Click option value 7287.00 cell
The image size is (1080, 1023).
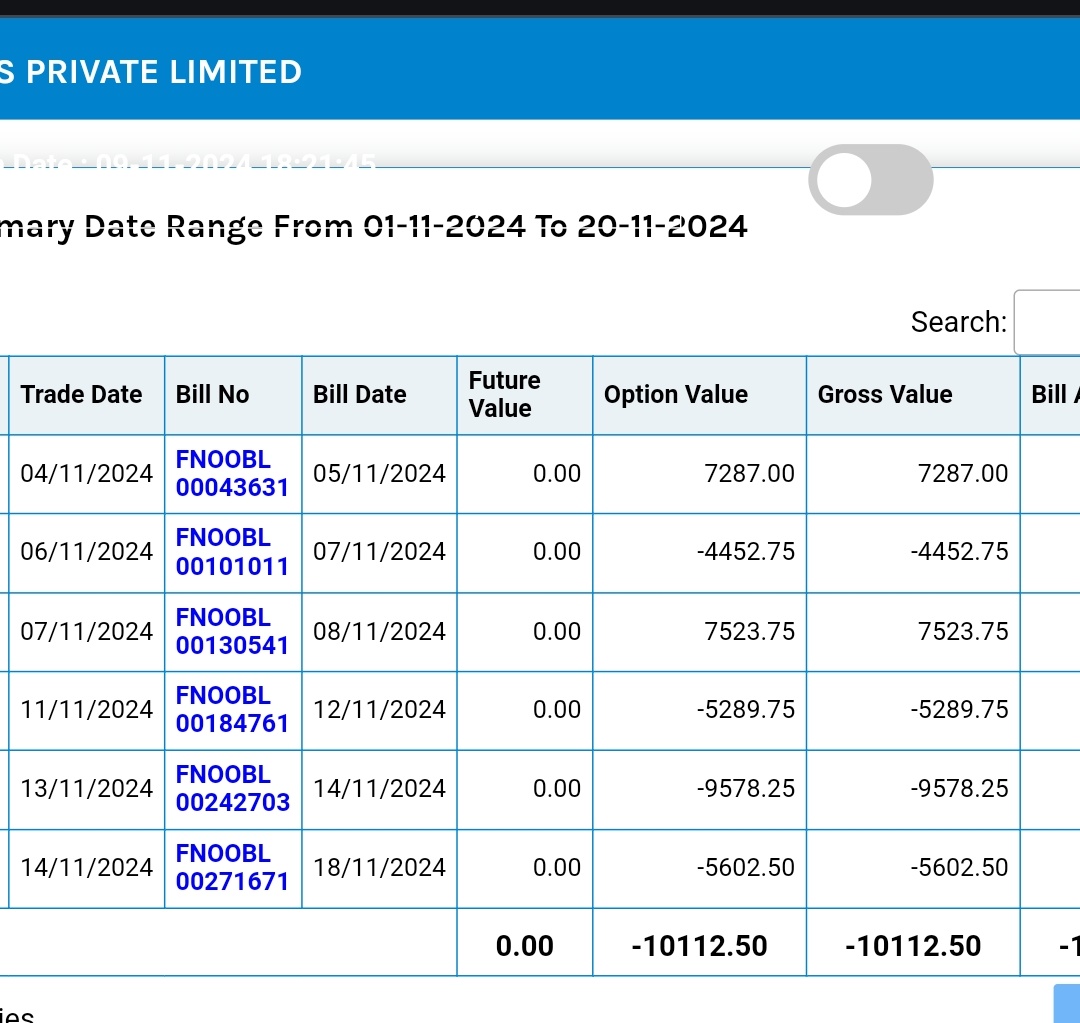click(700, 474)
